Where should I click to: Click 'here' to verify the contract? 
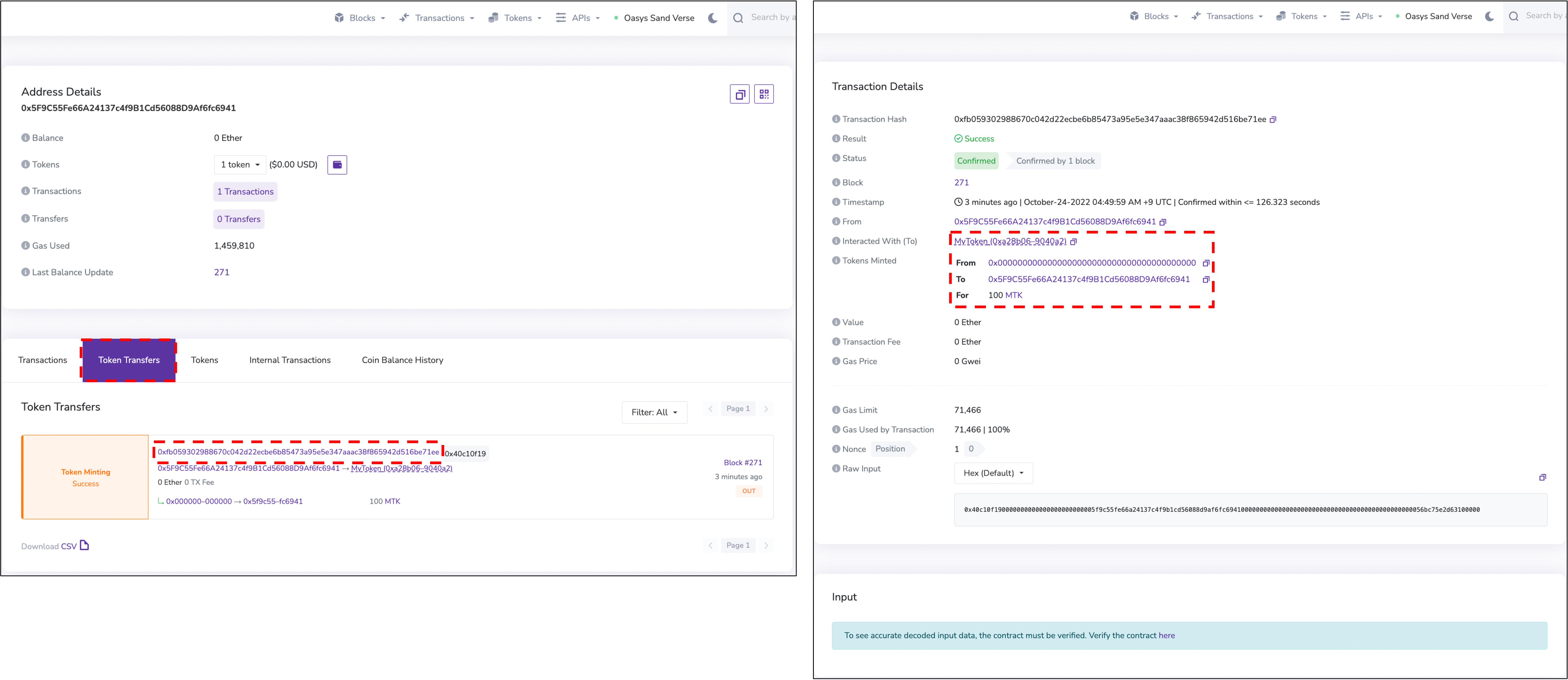(x=1166, y=635)
